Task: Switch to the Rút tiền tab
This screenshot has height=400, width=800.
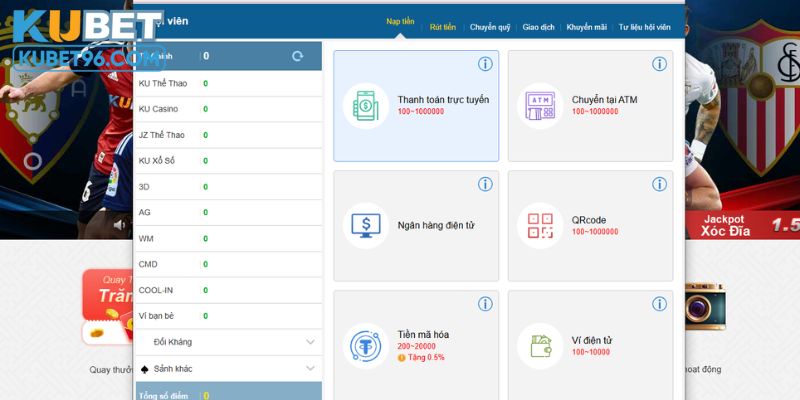Action: click(x=443, y=28)
